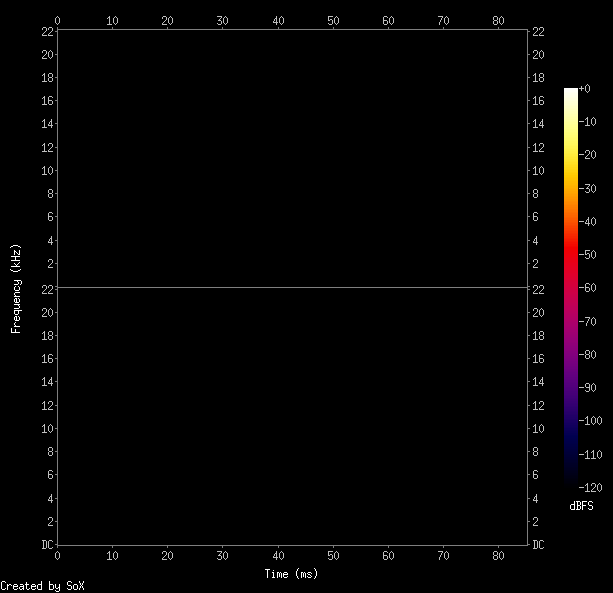Click the dBFS label under the color bar
613x593 pixels.
[x=581, y=506]
